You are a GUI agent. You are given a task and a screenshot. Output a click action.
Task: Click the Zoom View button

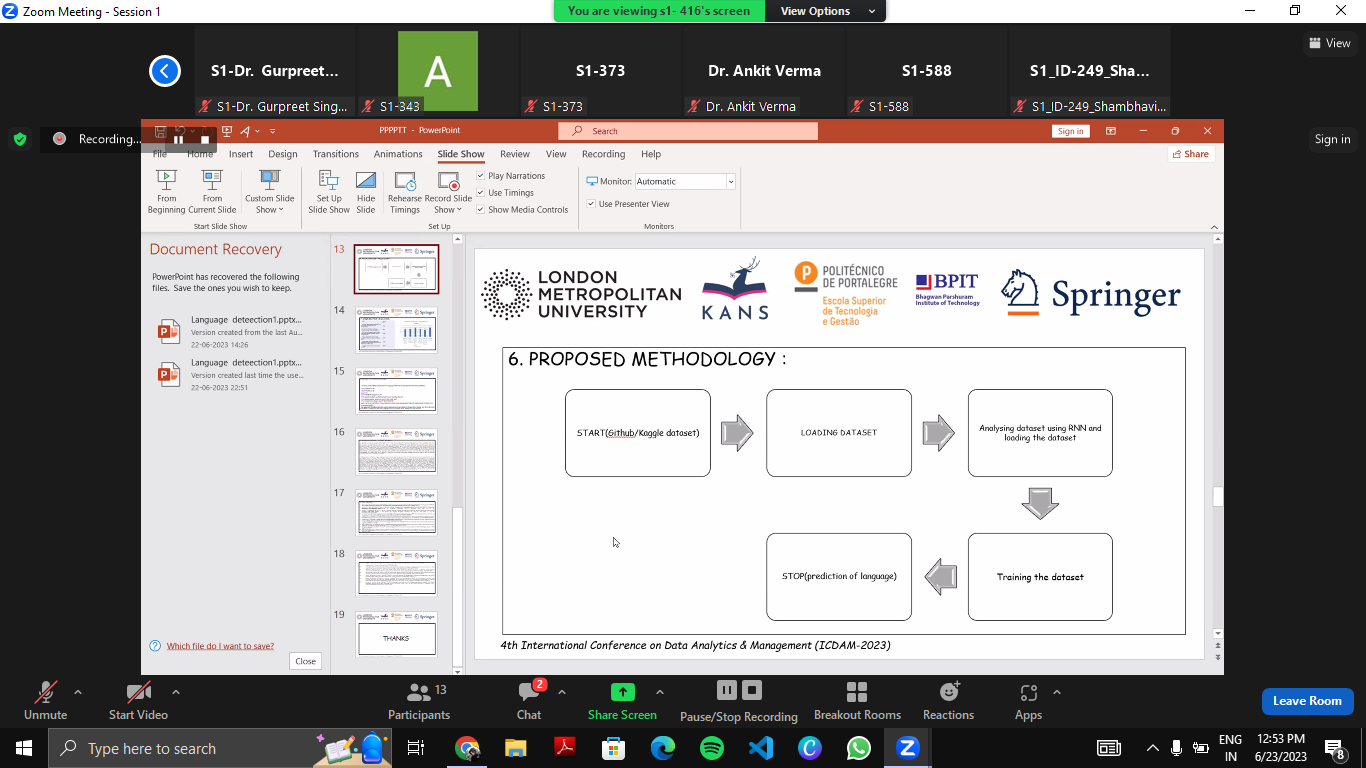[x=1330, y=43]
